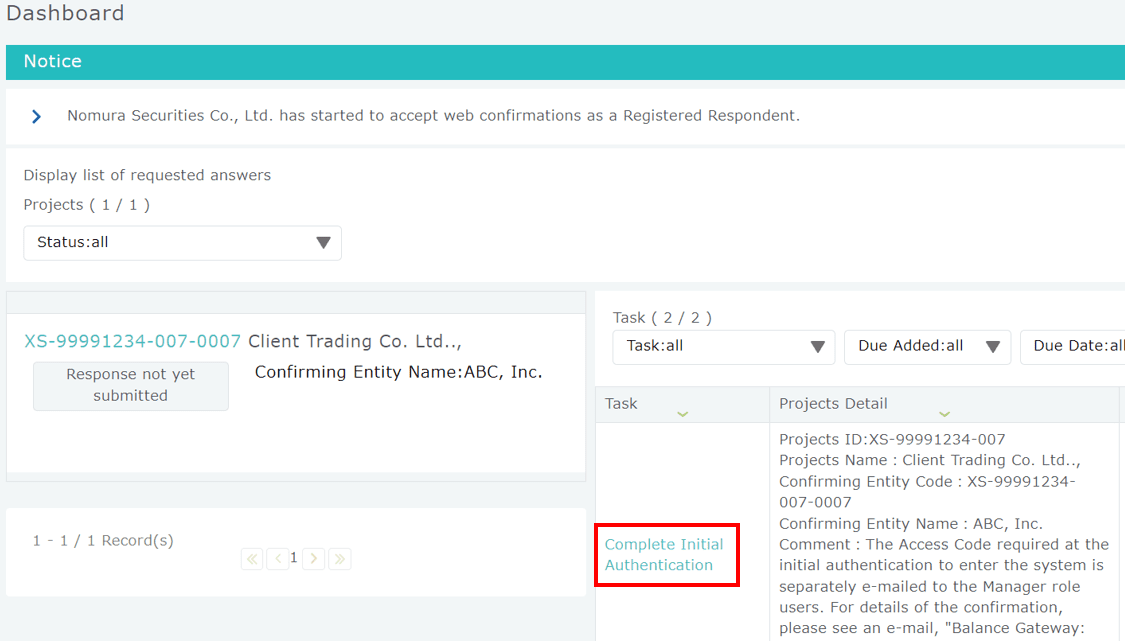This screenshot has height=643, width=1125.
Task: Click the next page arrow
Action: [313, 559]
